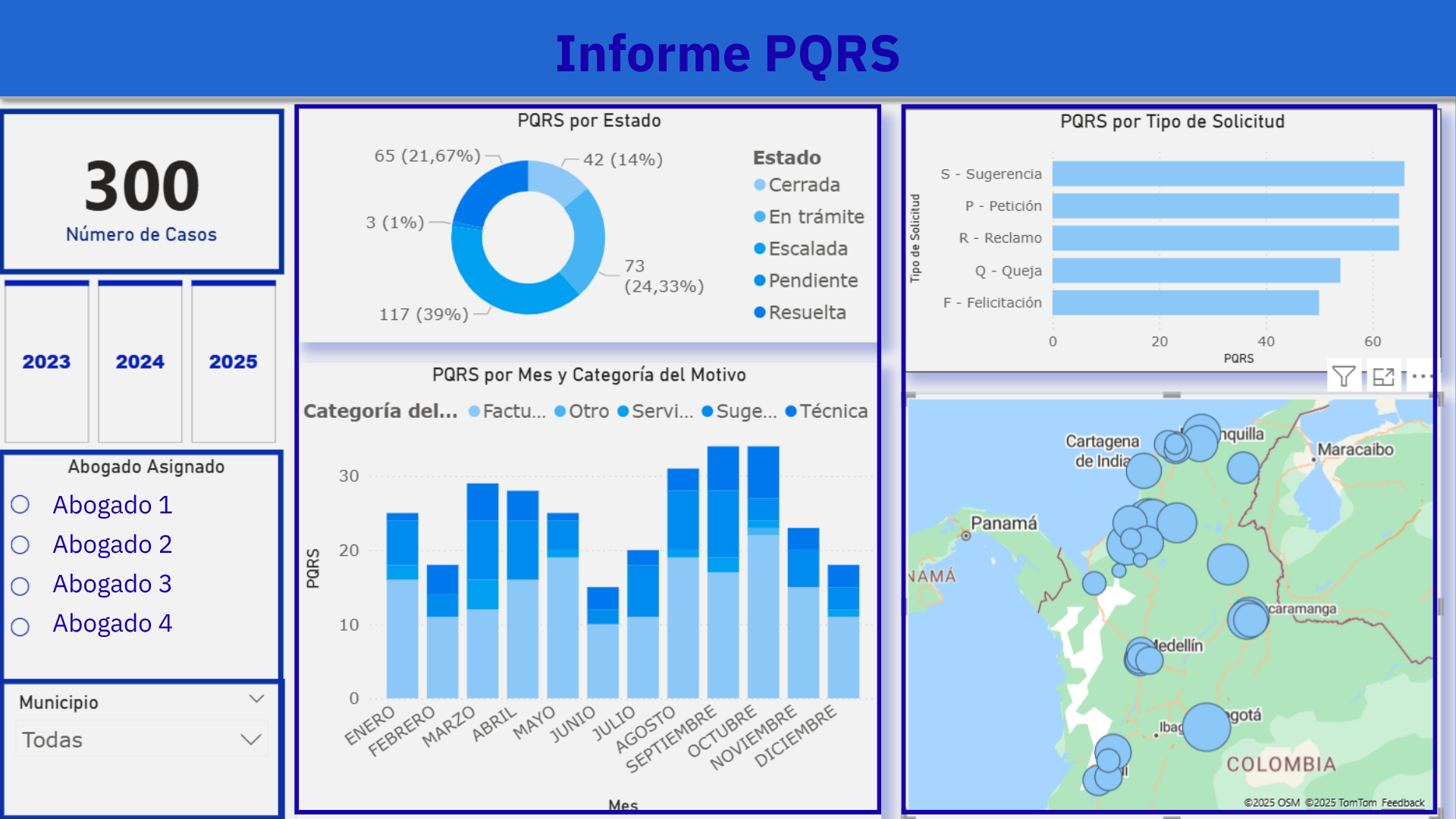The image size is (1456, 819).
Task: Select the F - Felicitación bar
Action: point(1185,303)
